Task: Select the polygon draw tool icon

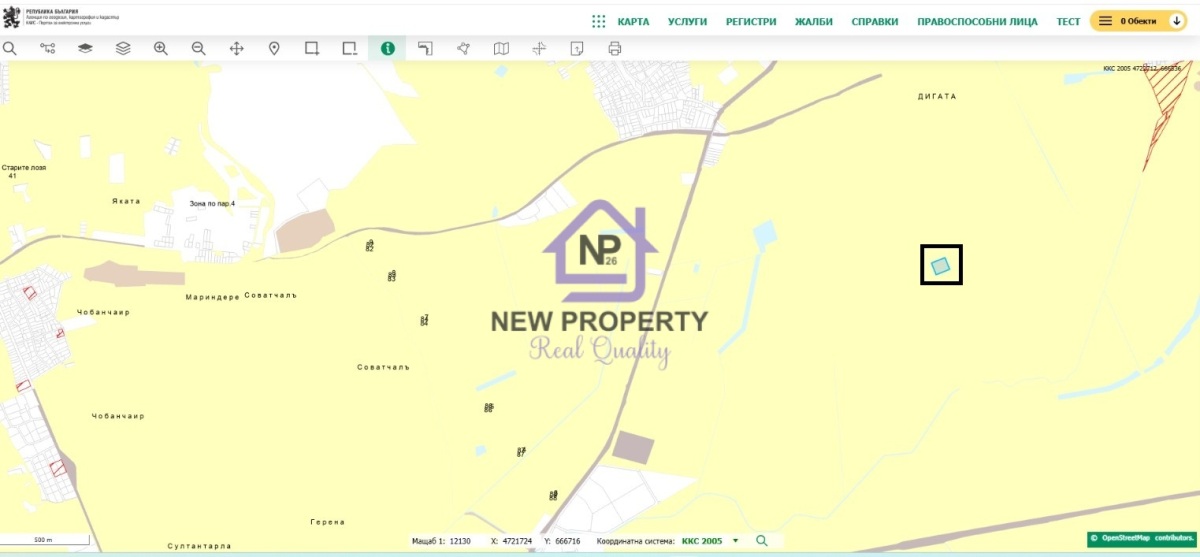Action: point(463,48)
